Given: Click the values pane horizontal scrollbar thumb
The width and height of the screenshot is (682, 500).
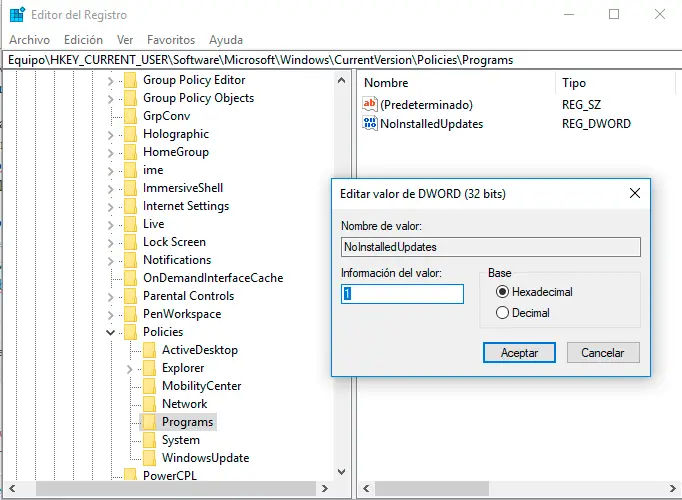Looking at the screenshot, I should (x=432, y=489).
